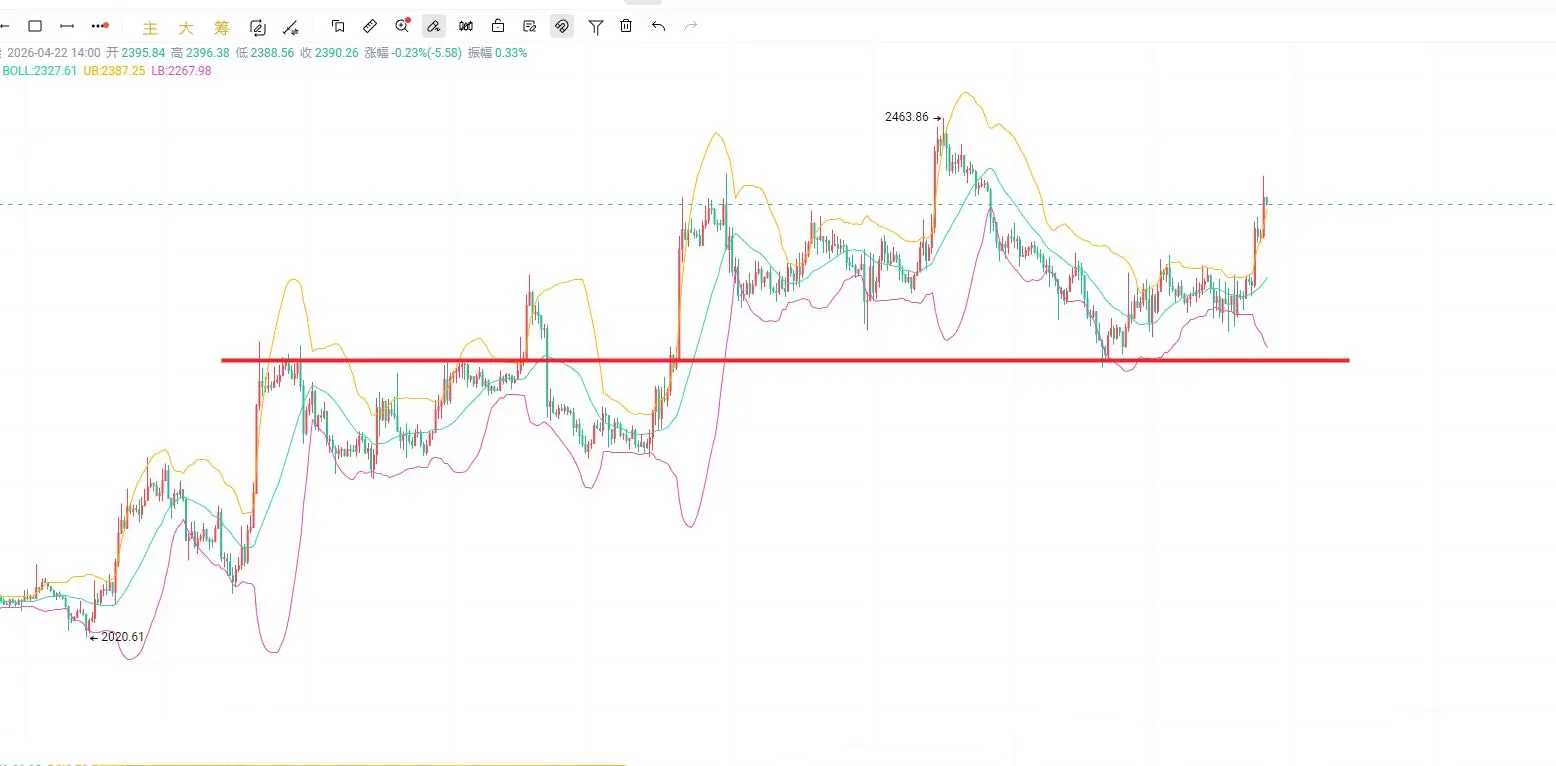Viewport: 1556px width, 766px height.
Task: Click the 2020.61 low price marker
Action: tap(122, 637)
